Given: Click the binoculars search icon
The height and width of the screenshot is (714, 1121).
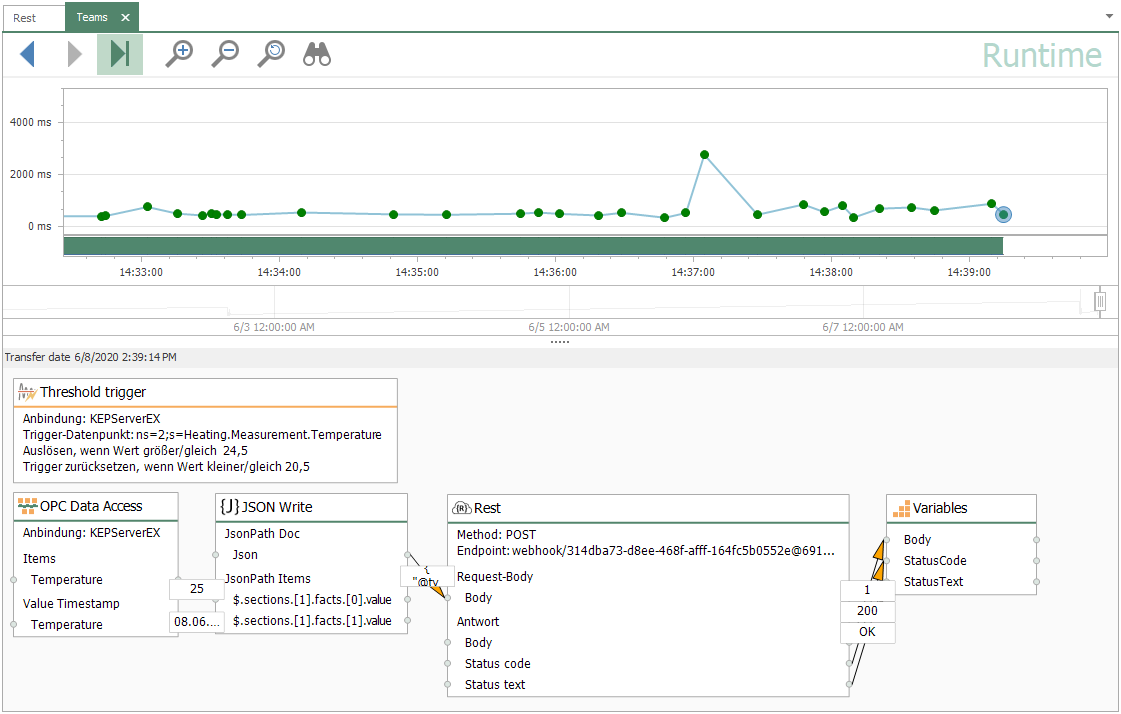Looking at the screenshot, I should click(x=317, y=54).
